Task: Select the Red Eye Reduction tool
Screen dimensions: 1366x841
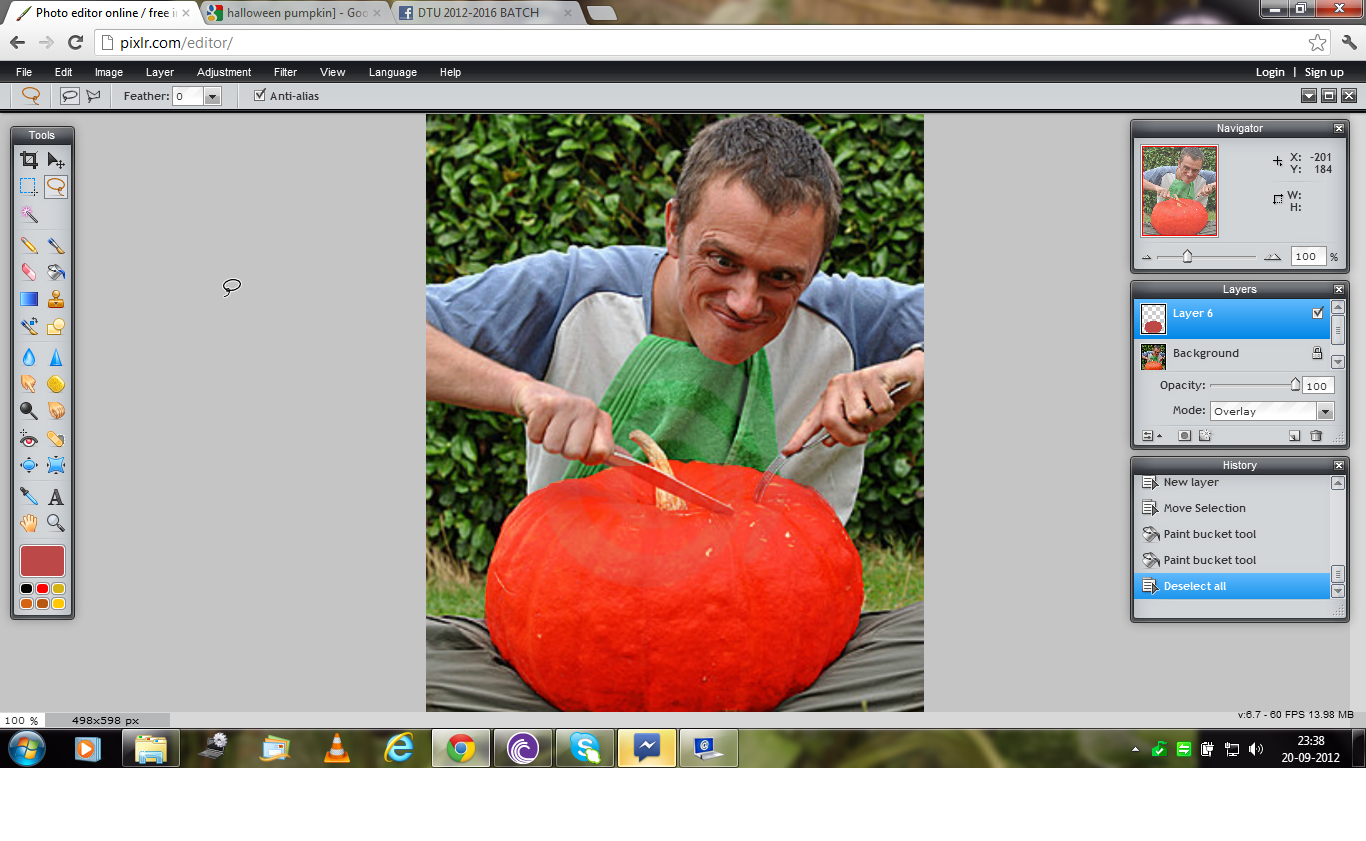Action: (29, 438)
